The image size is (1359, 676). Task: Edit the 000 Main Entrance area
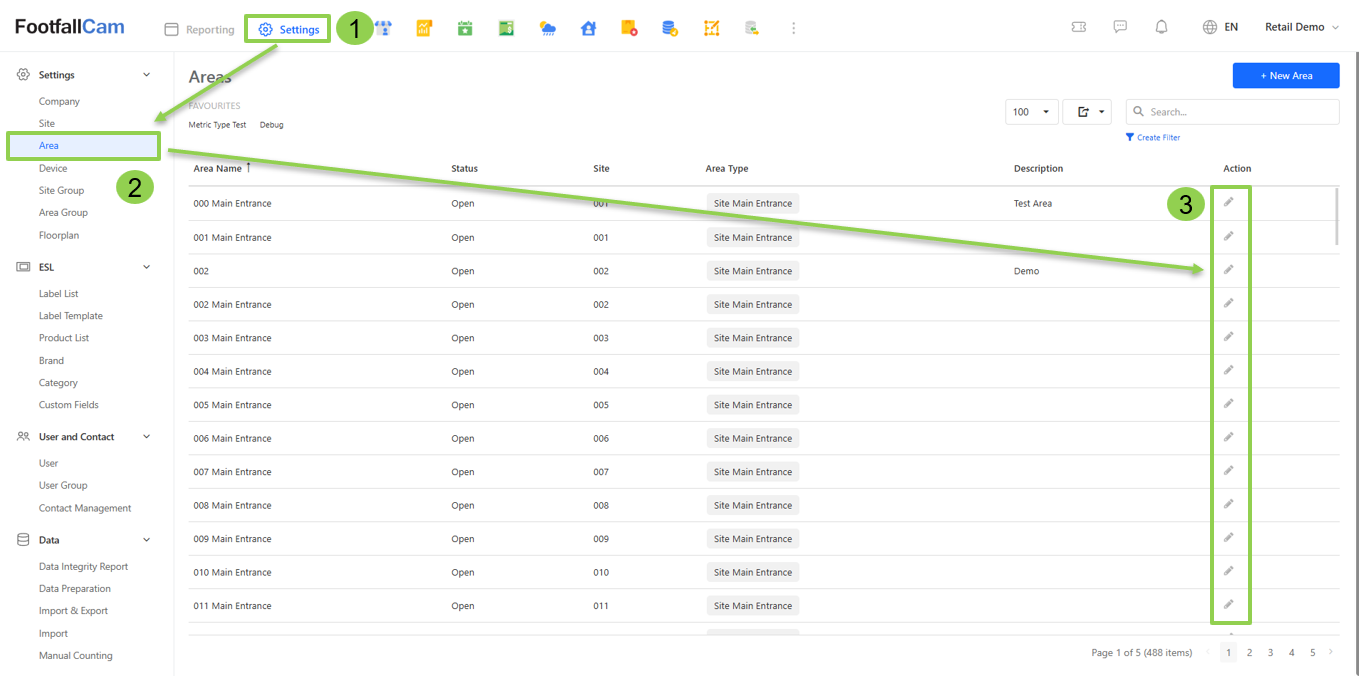point(1229,202)
